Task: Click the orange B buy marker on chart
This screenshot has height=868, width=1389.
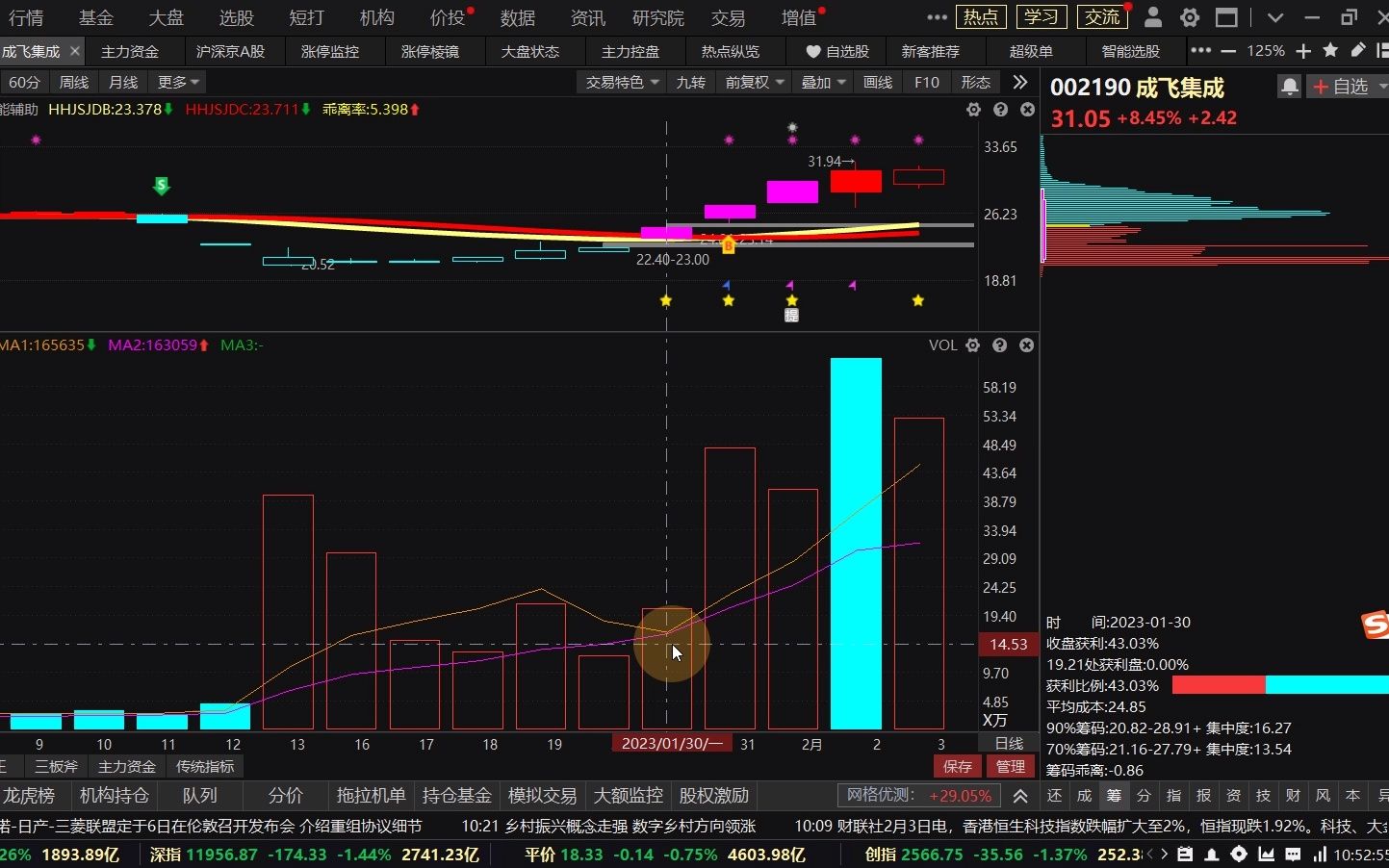Action: [x=729, y=245]
